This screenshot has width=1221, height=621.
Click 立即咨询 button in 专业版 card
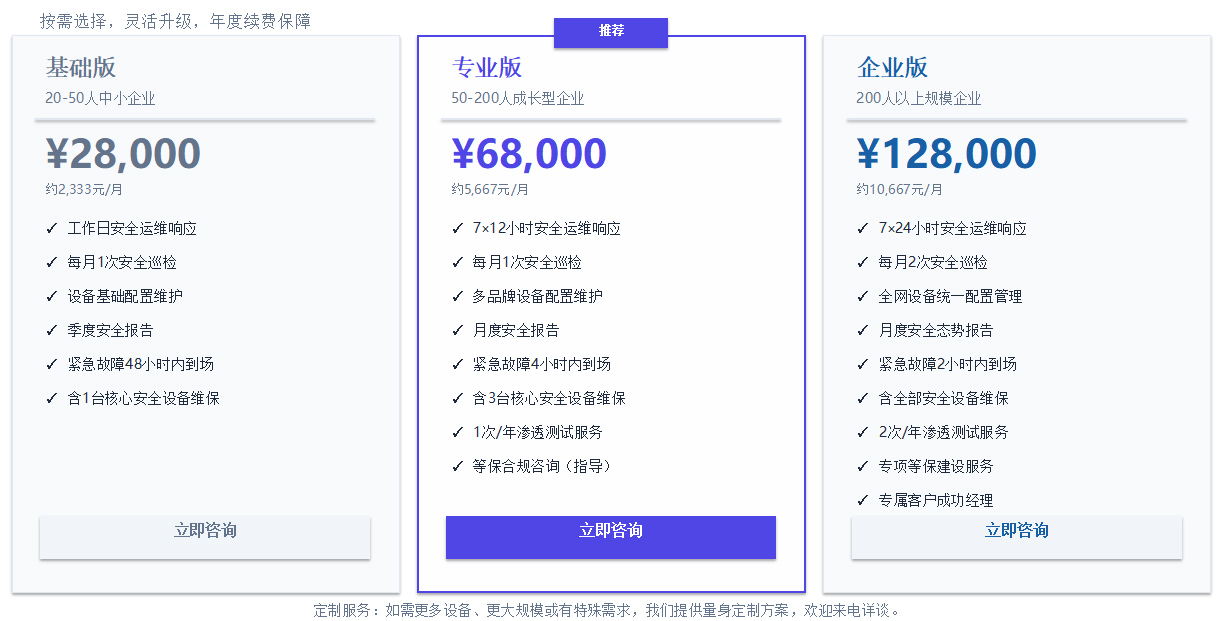pyautogui.click(x=611, y=537)
